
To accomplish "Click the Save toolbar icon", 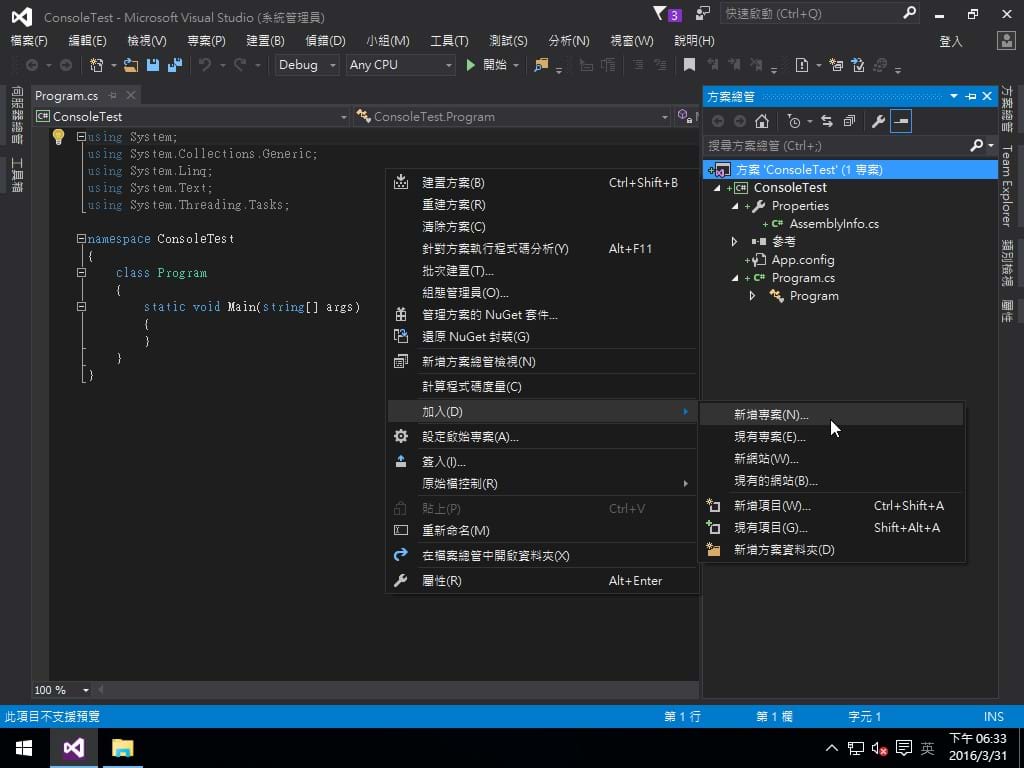I will pyautogui.click(x=153, y=65).
